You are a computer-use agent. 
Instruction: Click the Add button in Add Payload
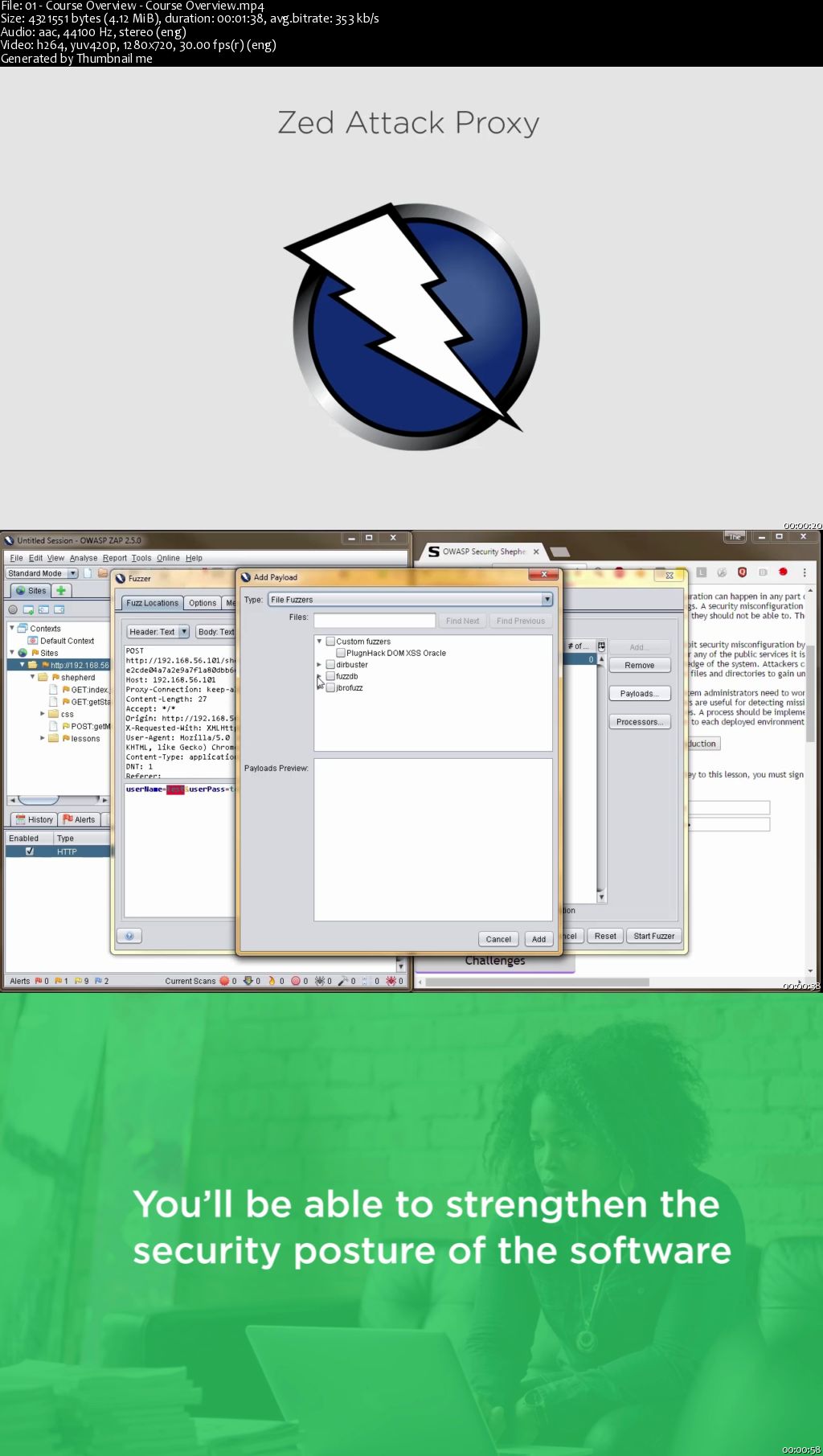(x=538, y=939)
